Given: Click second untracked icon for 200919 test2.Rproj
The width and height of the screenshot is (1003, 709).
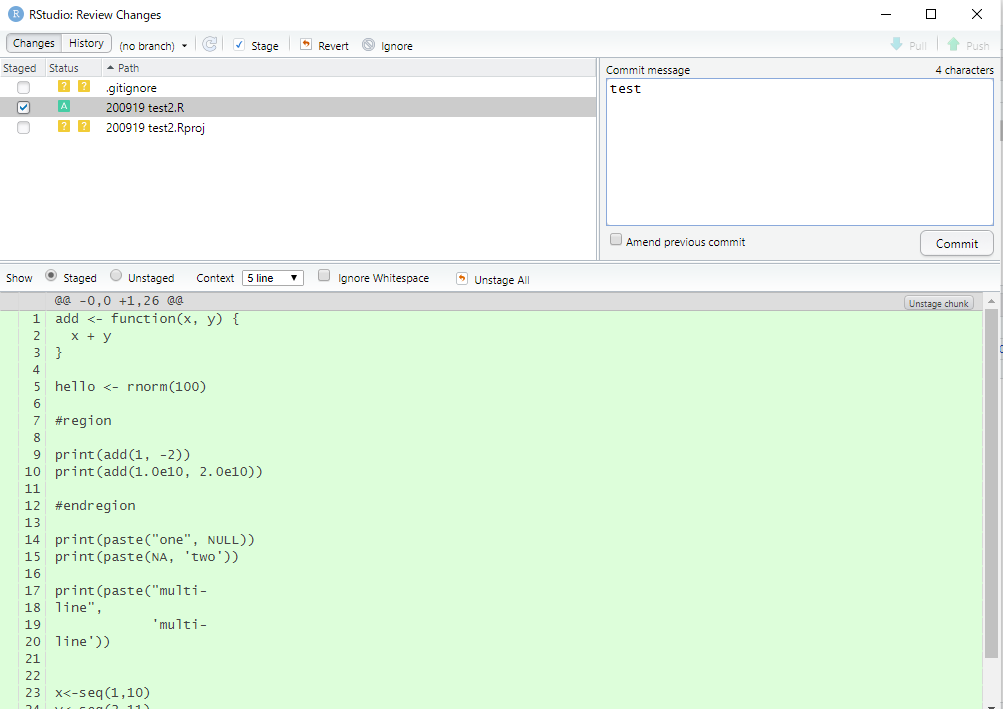Looking at the screenshot, I should pos(84,126).
